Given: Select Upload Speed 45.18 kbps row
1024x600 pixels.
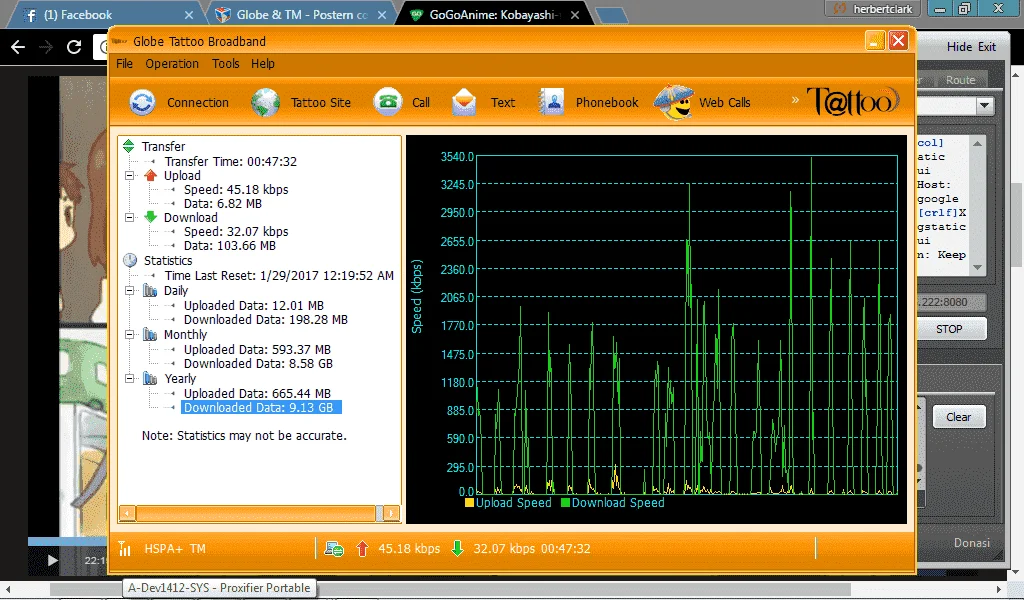Looking at the screenshot, I should coord(236,189).
